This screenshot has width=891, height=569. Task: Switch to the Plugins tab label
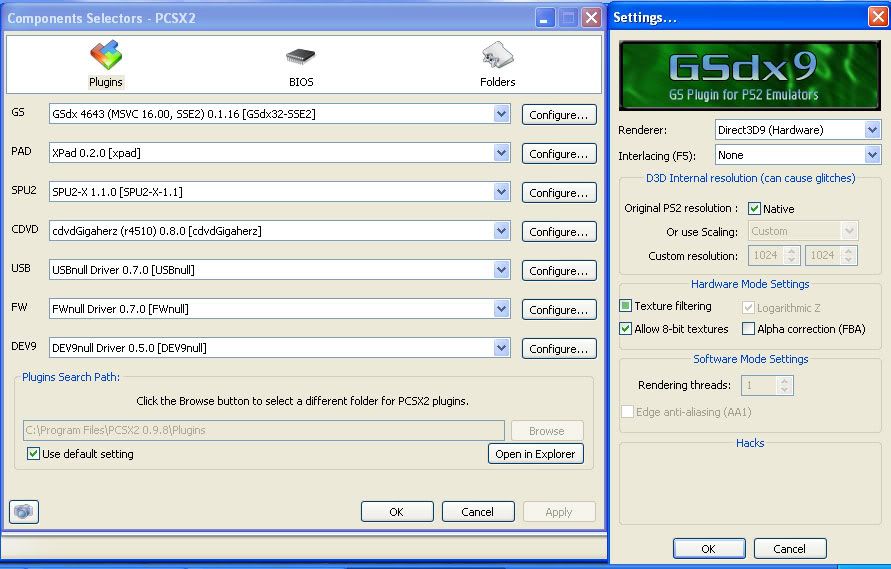106,82
